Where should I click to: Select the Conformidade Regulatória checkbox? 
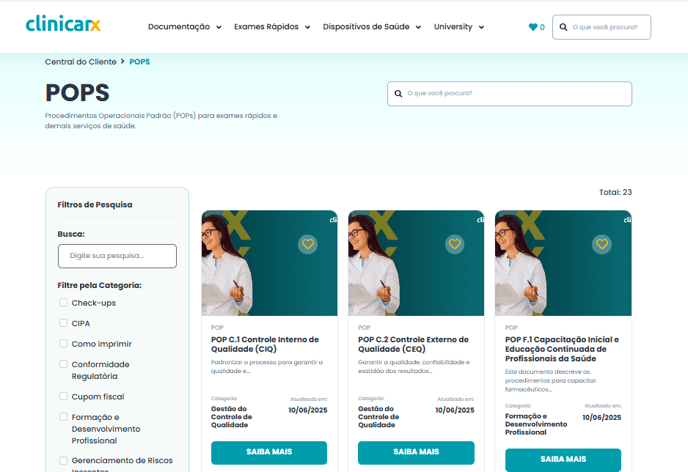coord(64,364)
